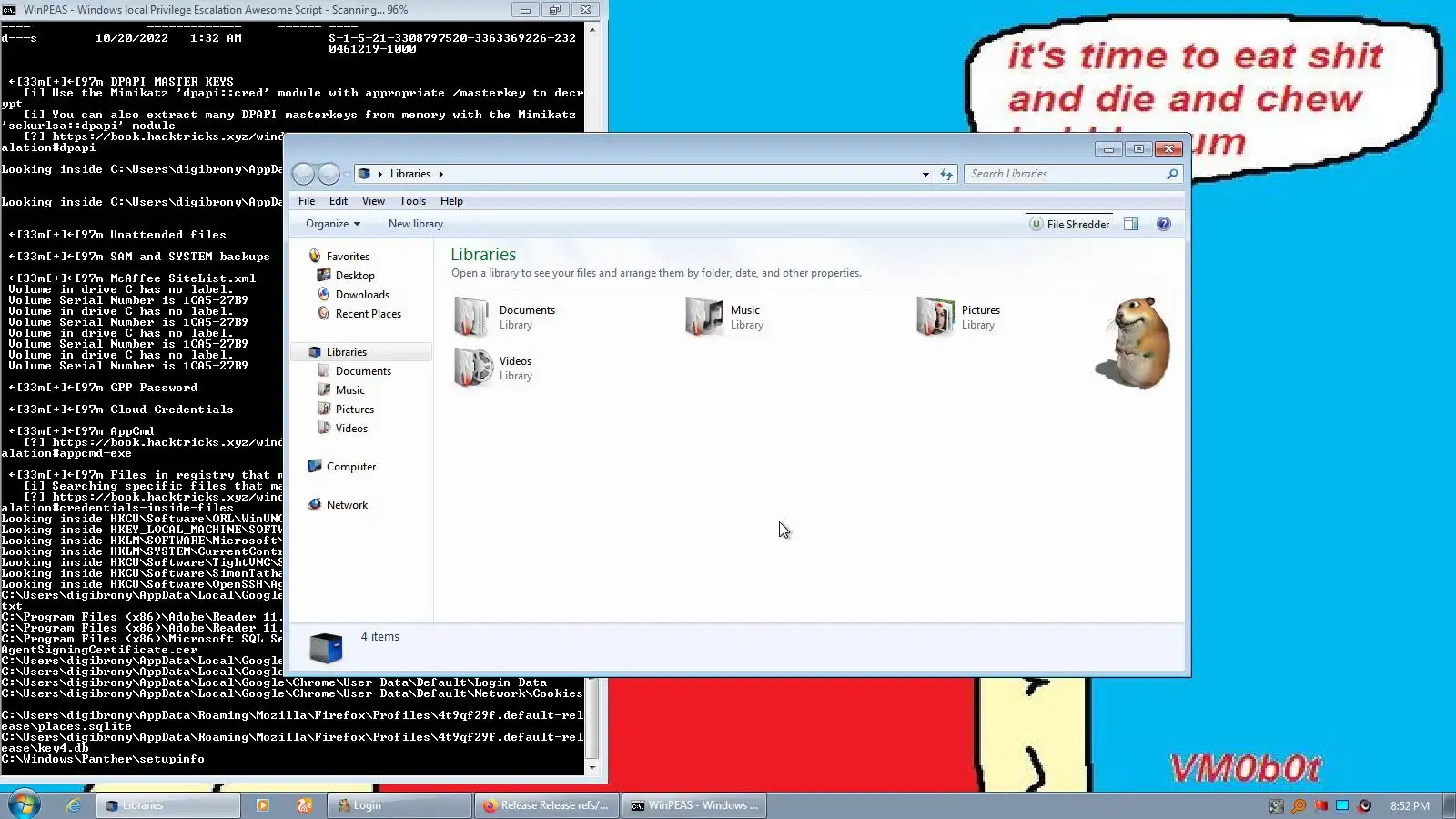Select Libraries node in the navigation pane
This screenshot has width=1456, height=819.
pos(347,352)
